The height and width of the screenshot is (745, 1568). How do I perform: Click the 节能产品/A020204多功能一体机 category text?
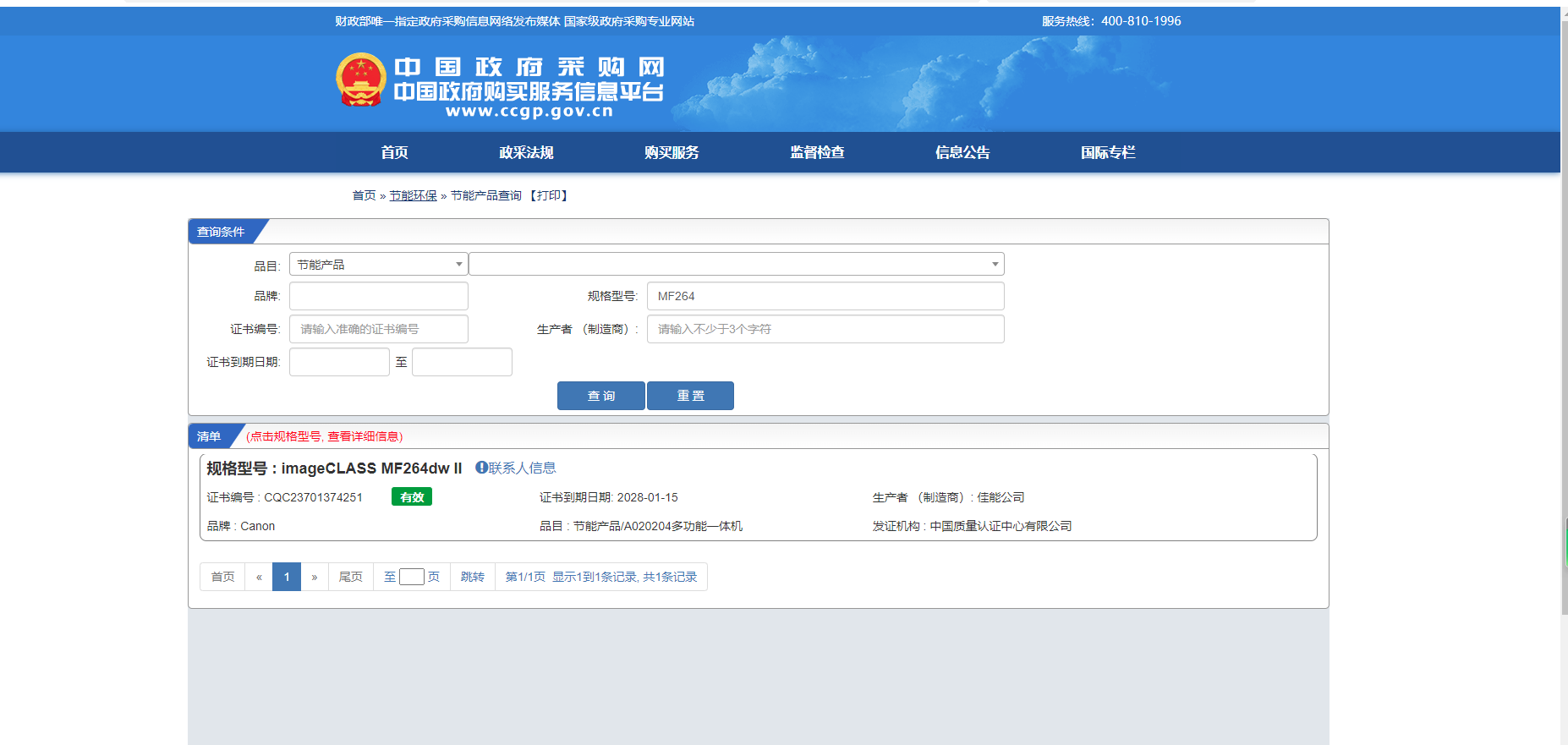coord(658,526)
